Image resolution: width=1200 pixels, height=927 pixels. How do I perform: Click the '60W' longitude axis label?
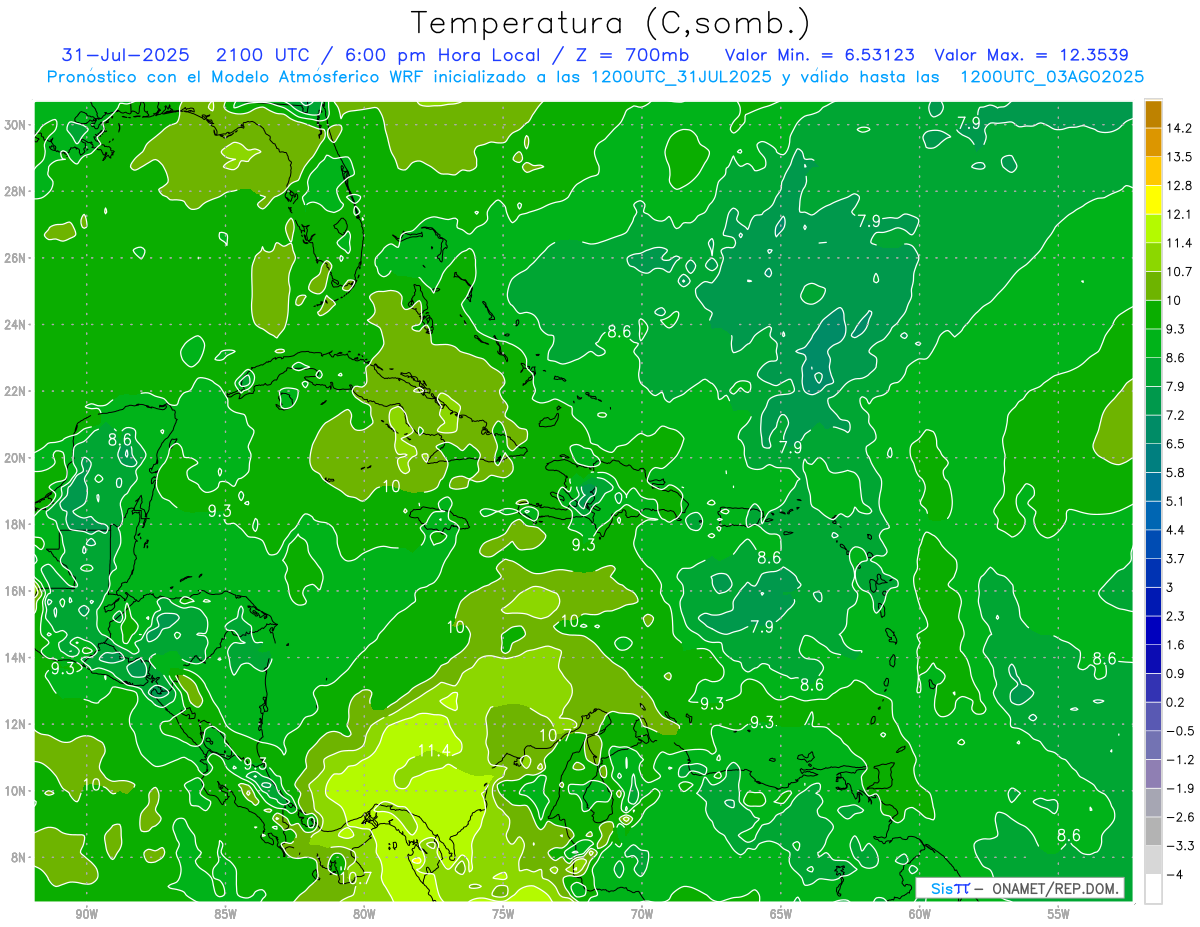(920, 914)
